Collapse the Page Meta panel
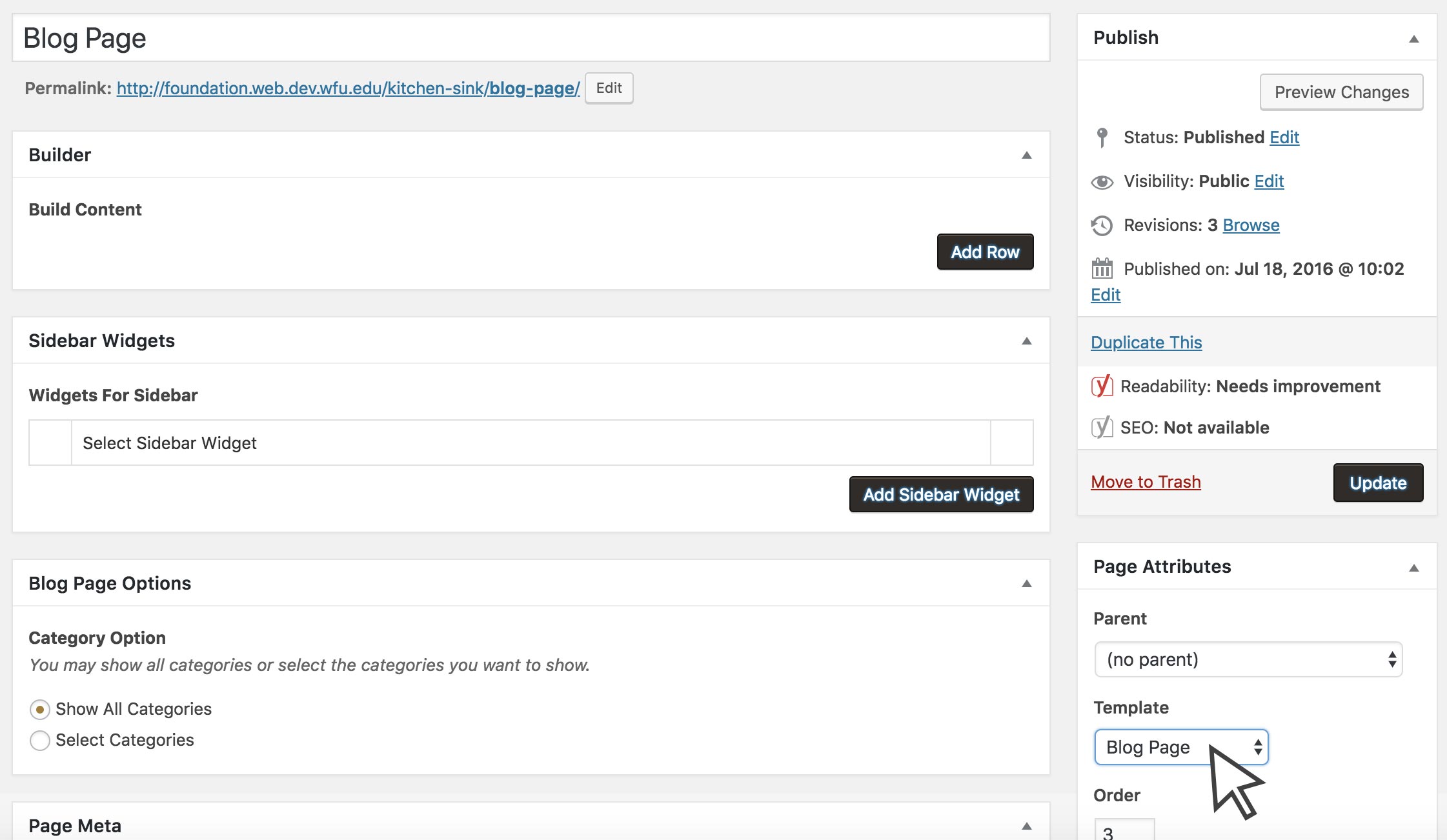Viewport: 1447px width, 840px height. (1027, 826)
